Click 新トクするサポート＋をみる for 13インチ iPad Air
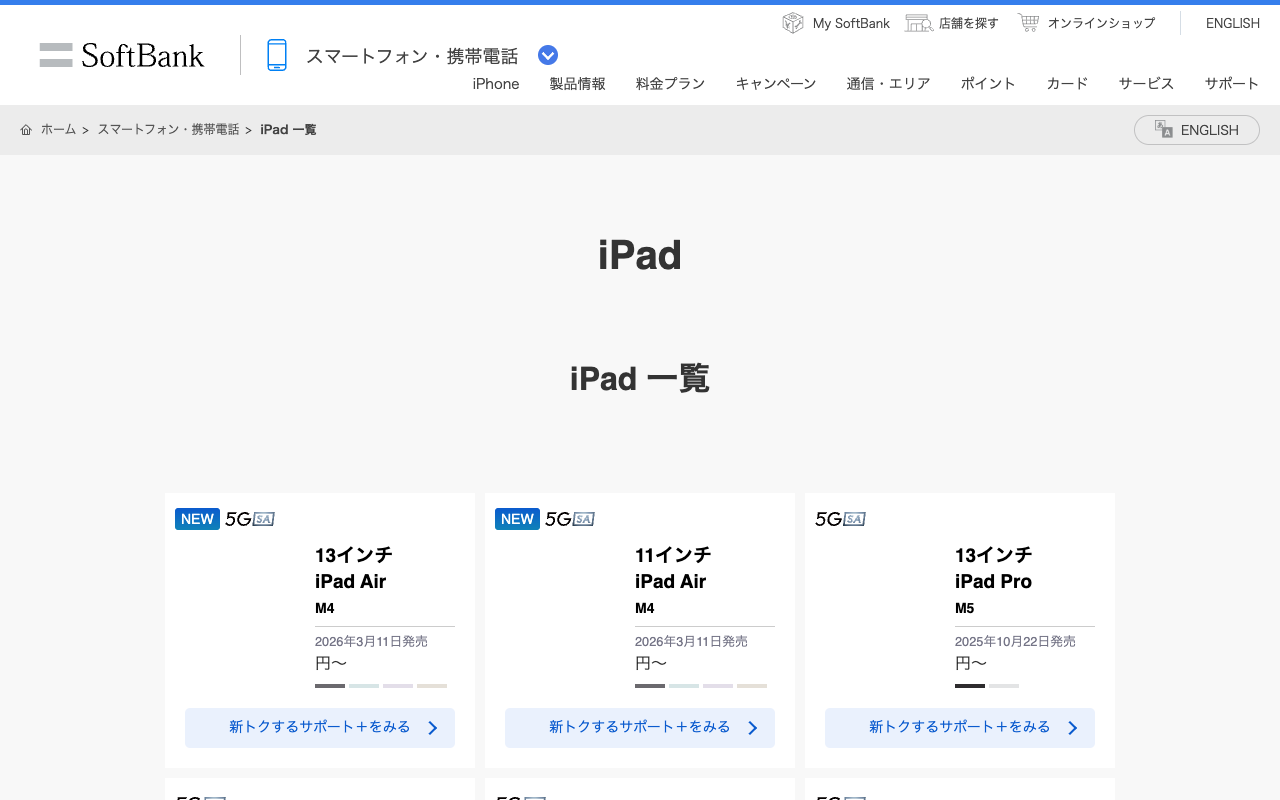Screen dimensions: 1280x800 (x=320, y=728)
